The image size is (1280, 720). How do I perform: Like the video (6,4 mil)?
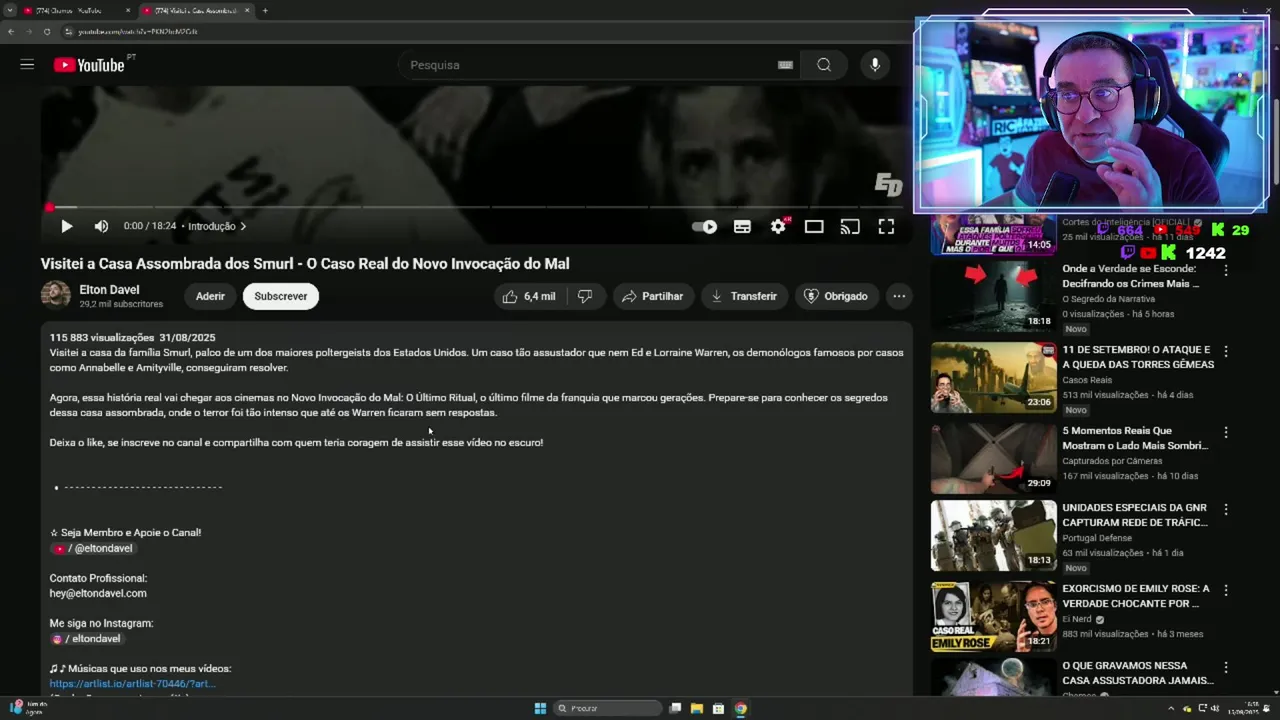click(x=529, y=296)
